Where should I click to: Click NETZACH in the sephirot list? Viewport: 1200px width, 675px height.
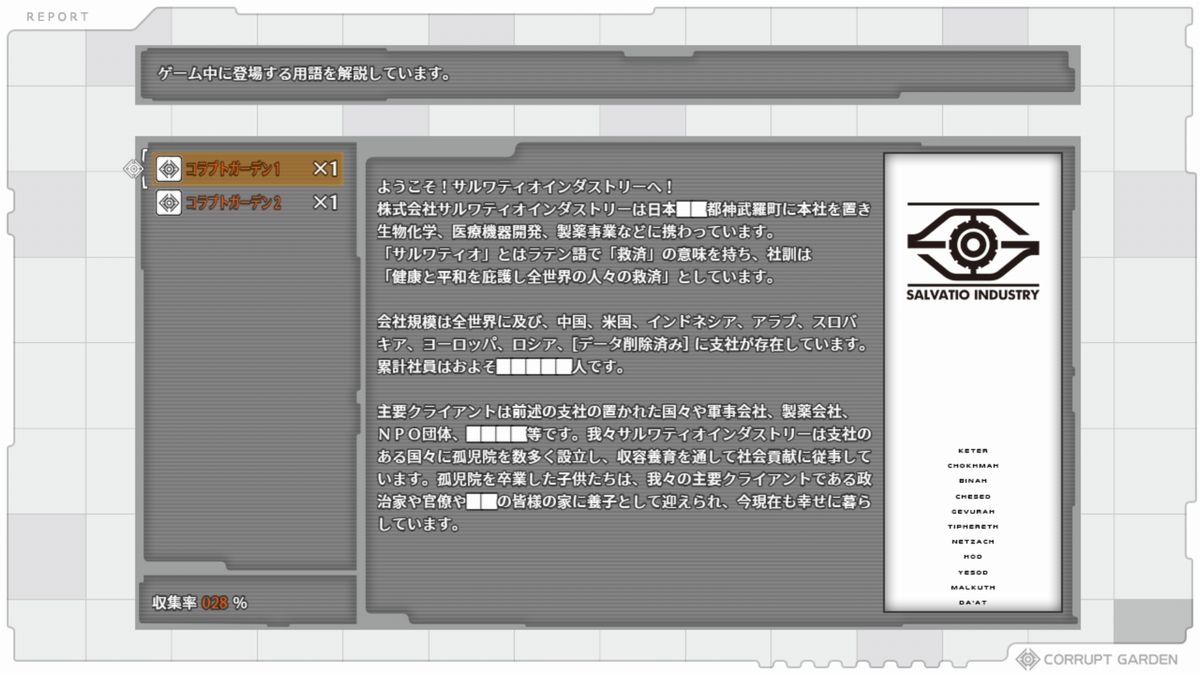point(972,542)
